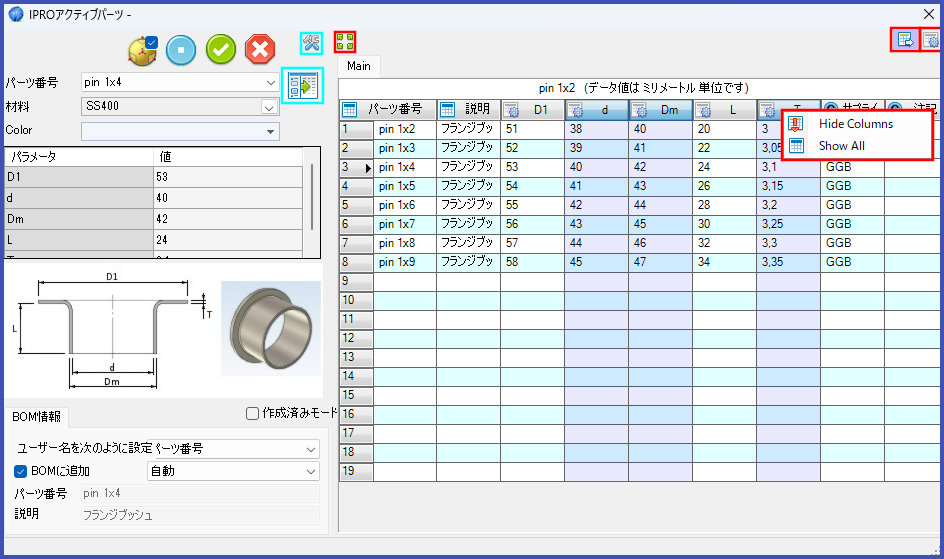This screenshot has width=944, height=559.
Task: Click the green checkmark confirm button
Action: (x=221, y=49)
